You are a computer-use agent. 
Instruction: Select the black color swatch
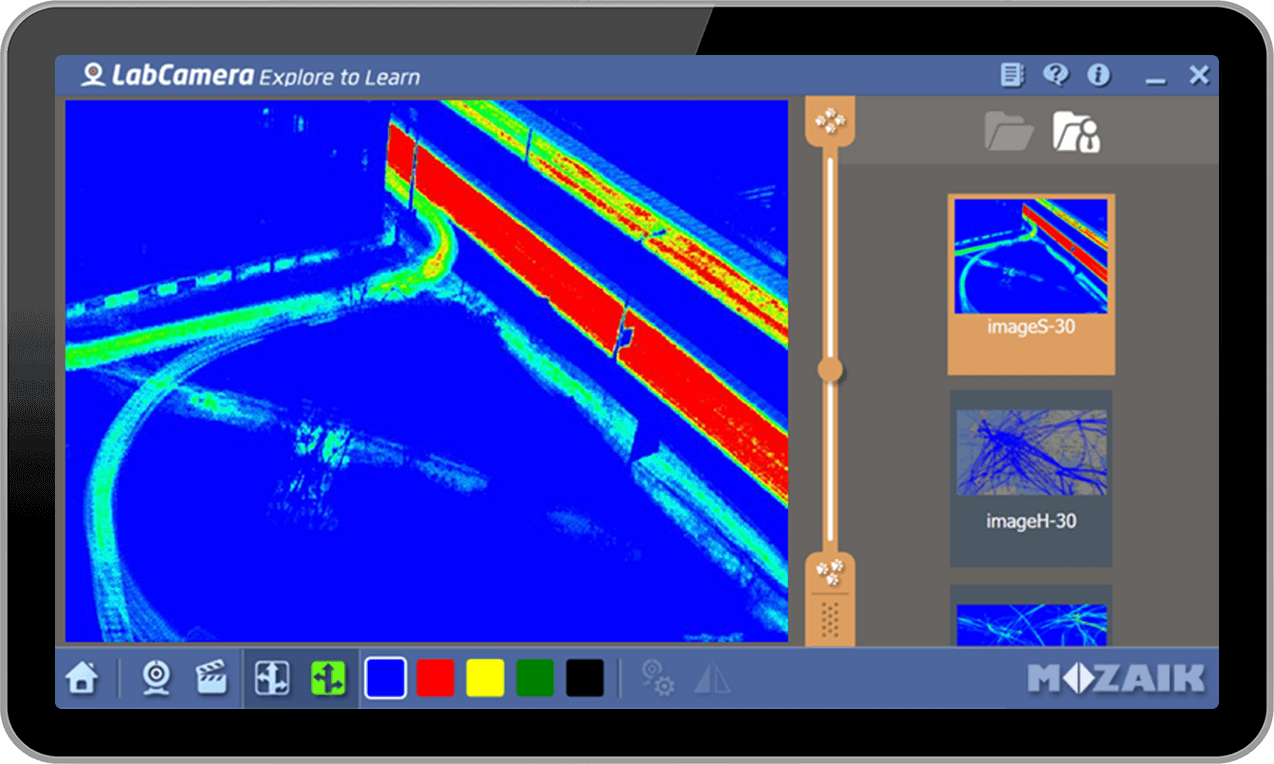(x=585, y=678)
